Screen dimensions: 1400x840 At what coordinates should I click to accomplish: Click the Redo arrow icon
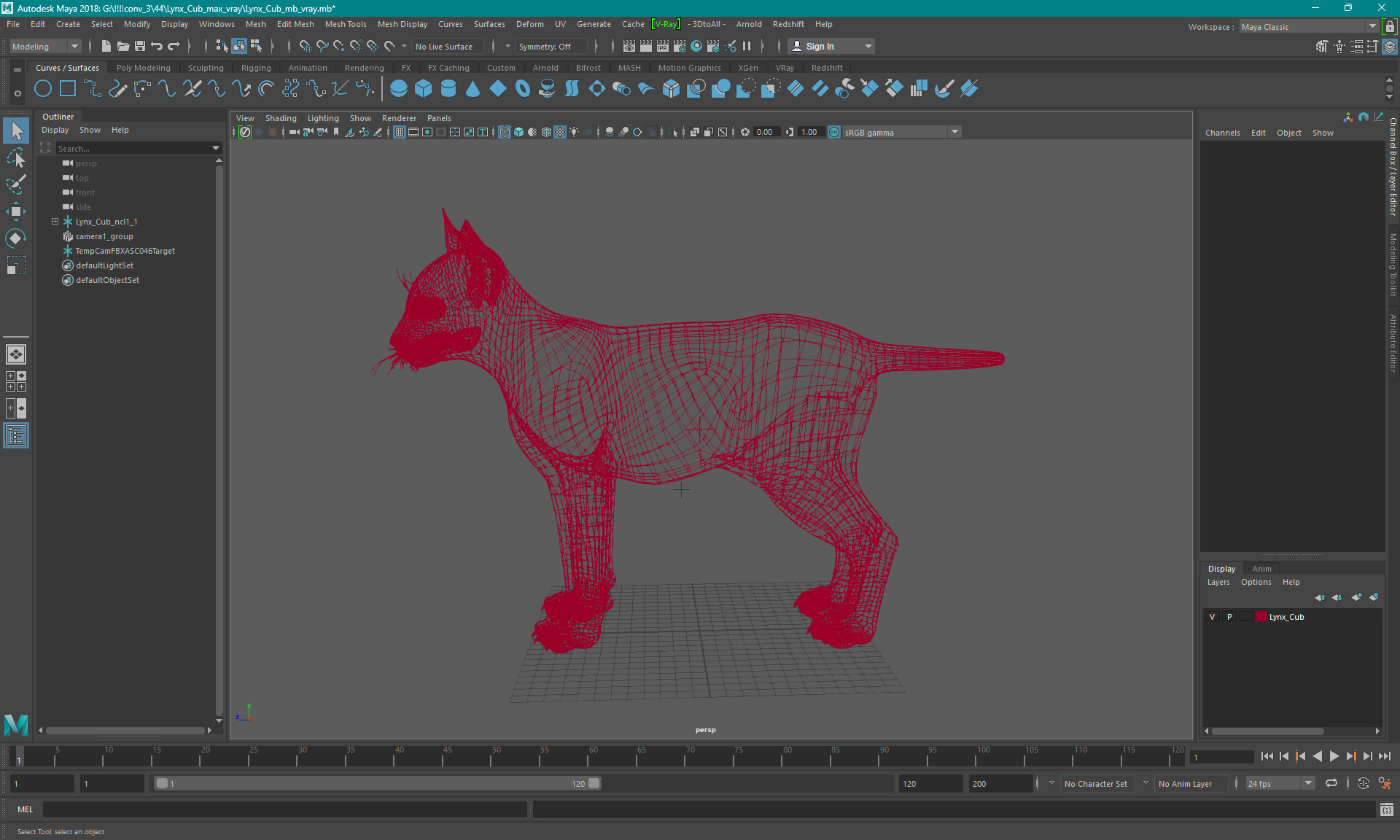(174, 46)
